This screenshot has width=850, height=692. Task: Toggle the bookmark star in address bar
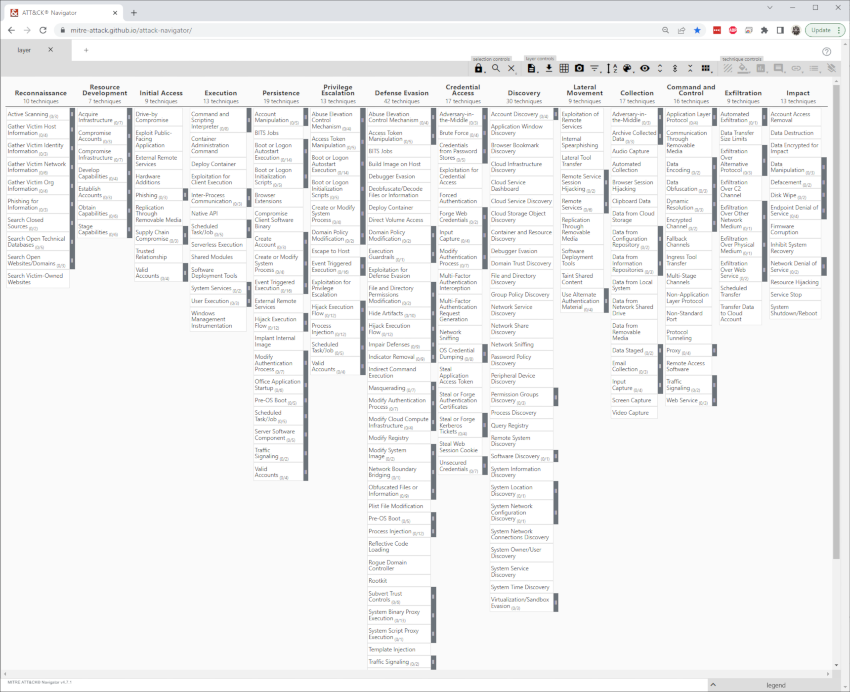point(697,30)
